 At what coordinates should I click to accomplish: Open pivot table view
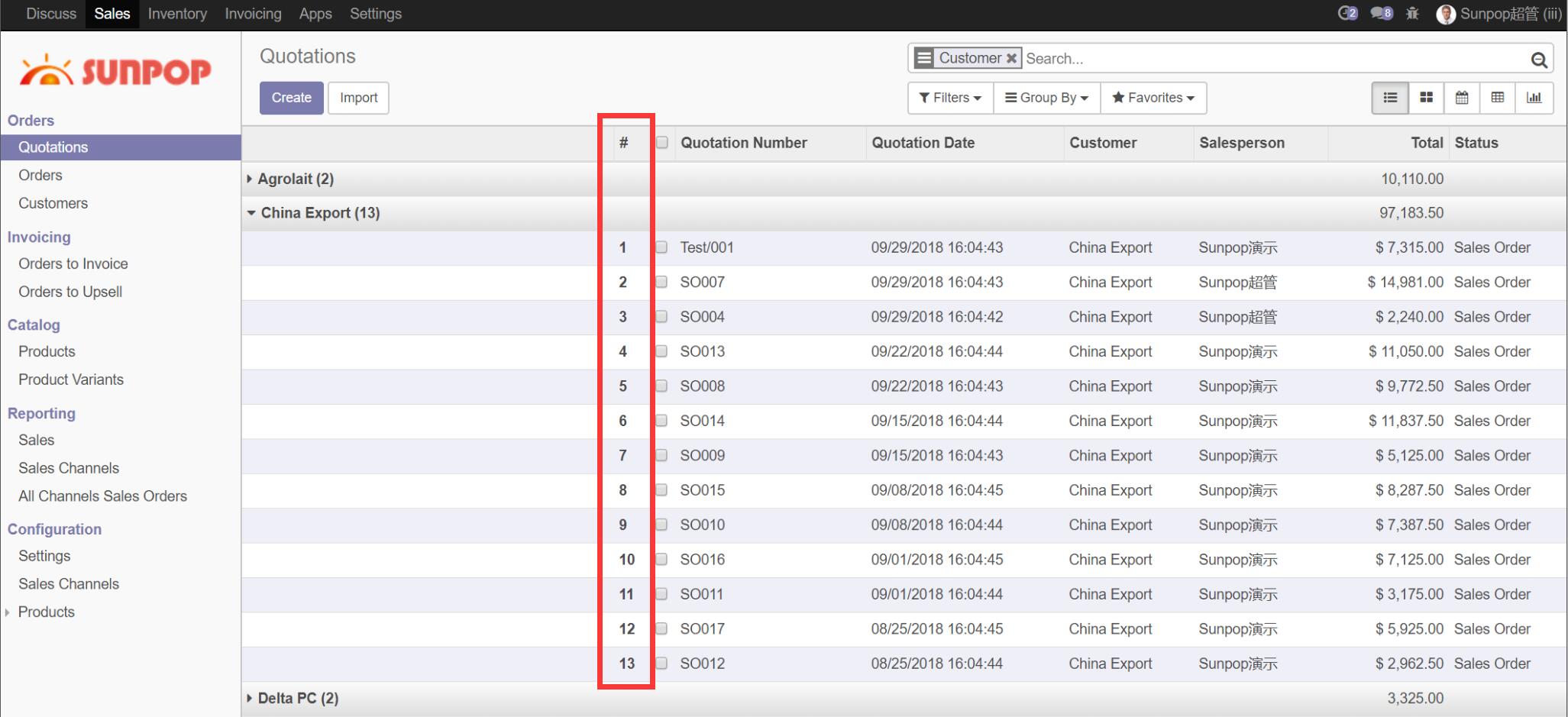(x=1498, y=98)
